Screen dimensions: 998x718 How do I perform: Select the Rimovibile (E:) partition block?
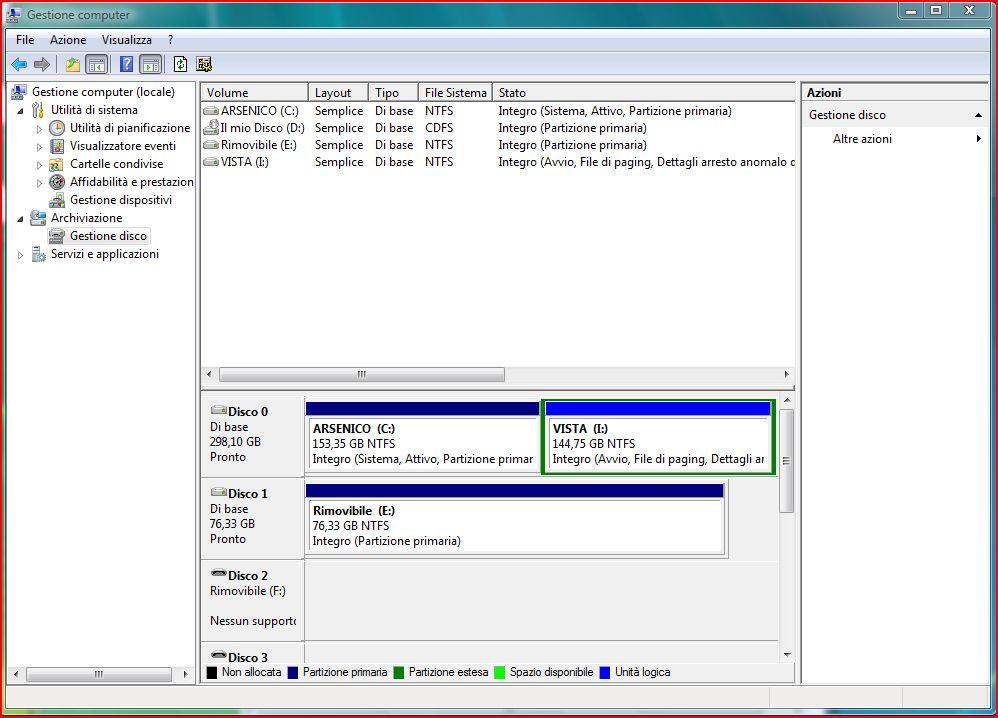pyautogui.click(x=515, y=519)
